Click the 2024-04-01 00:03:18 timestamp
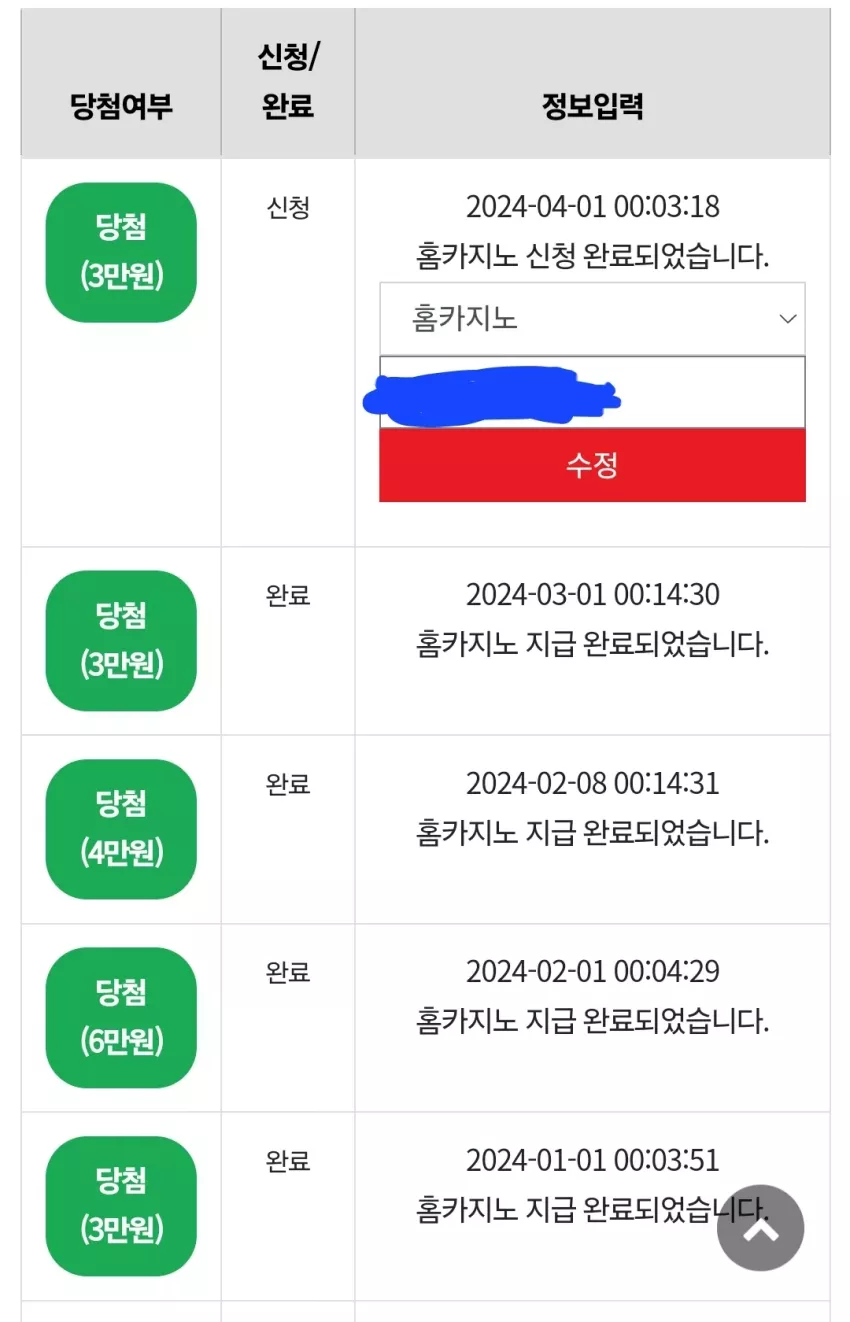 [x=592, y=207]
